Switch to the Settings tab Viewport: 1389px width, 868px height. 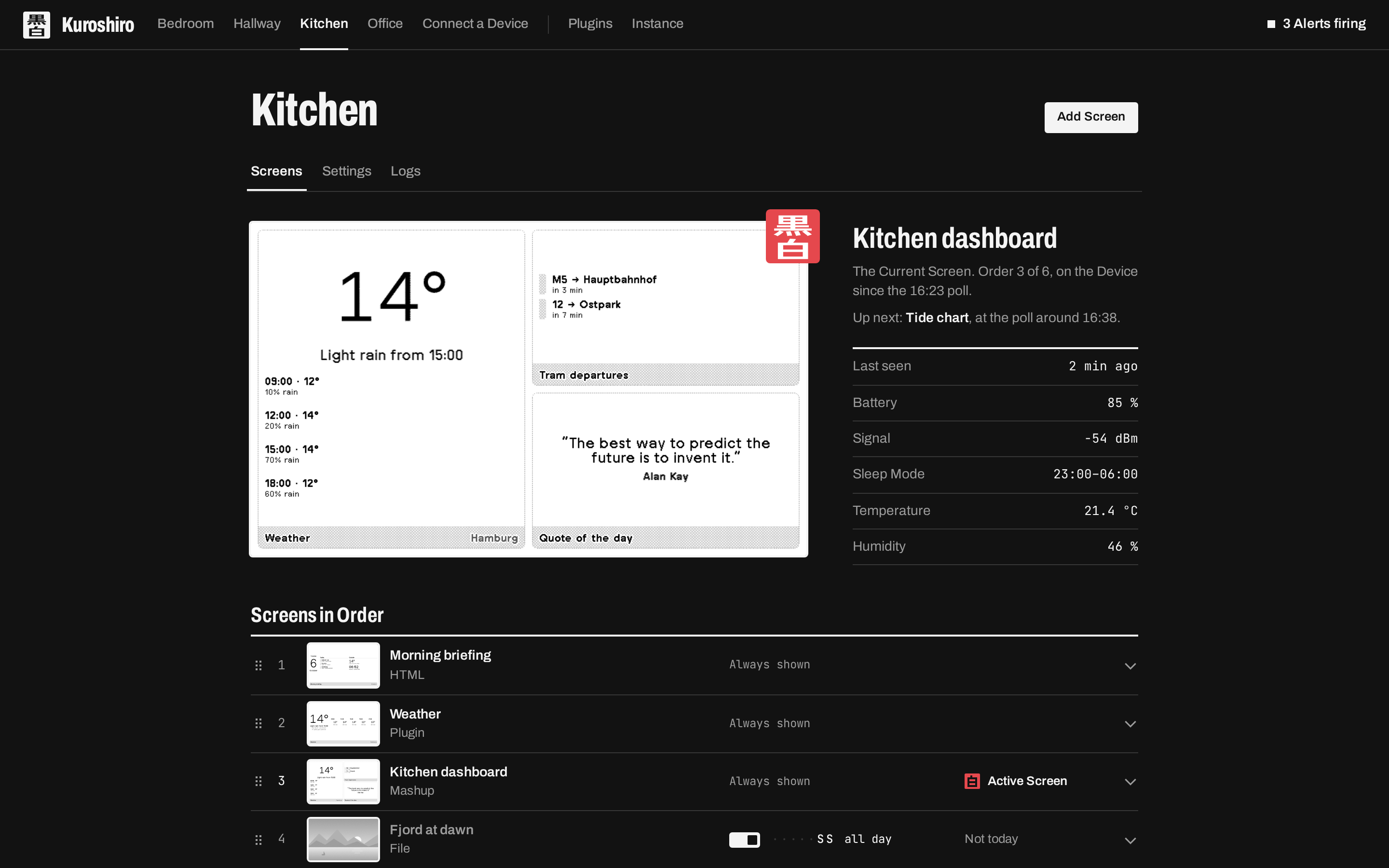[x=346, y=171]
